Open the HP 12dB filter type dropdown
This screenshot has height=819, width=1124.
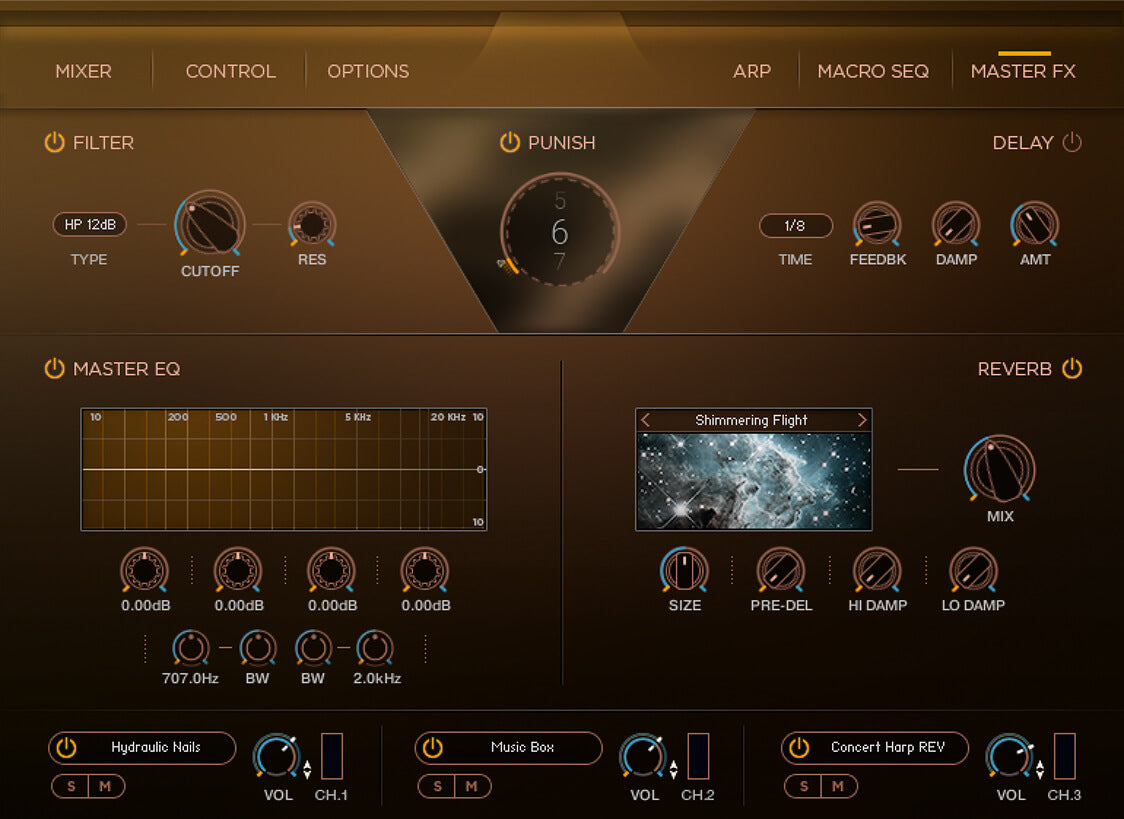90,225
